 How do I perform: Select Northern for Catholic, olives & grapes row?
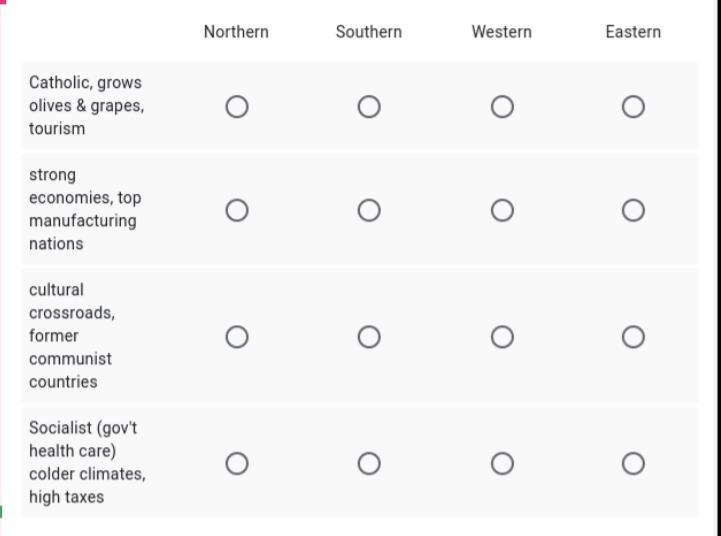coord(236,107)
